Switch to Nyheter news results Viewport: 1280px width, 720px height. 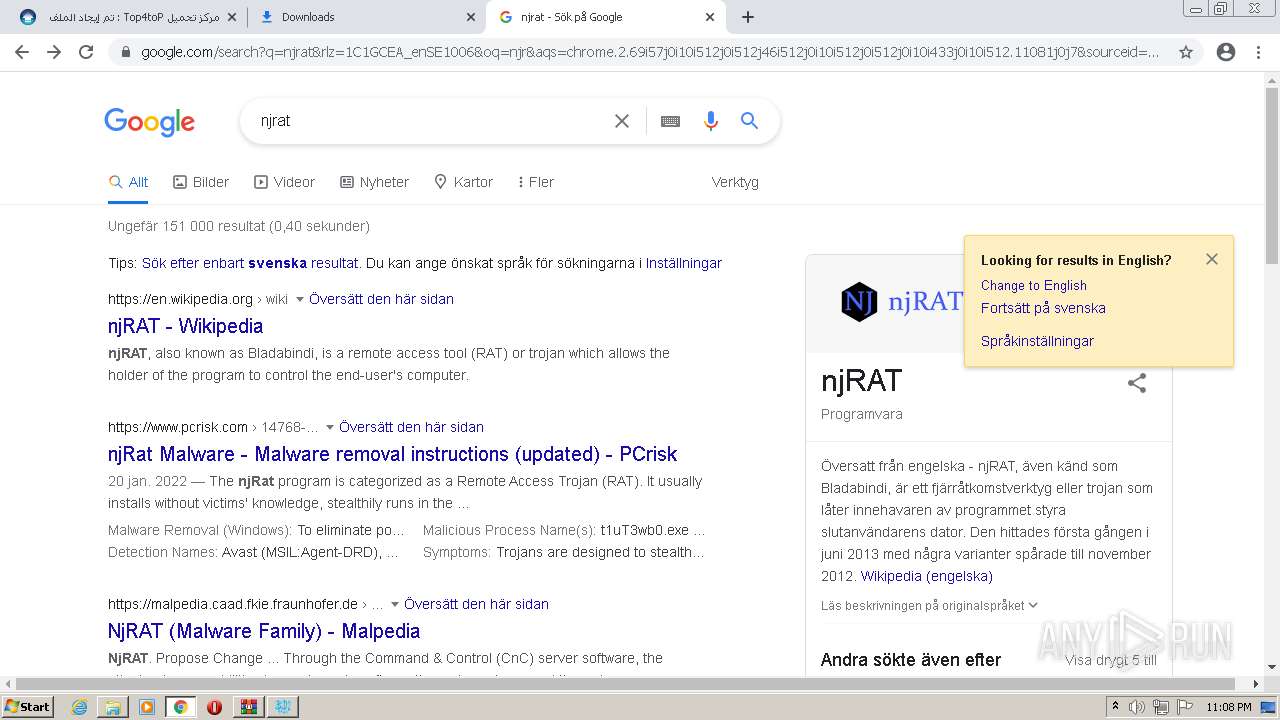coord(374,182)
